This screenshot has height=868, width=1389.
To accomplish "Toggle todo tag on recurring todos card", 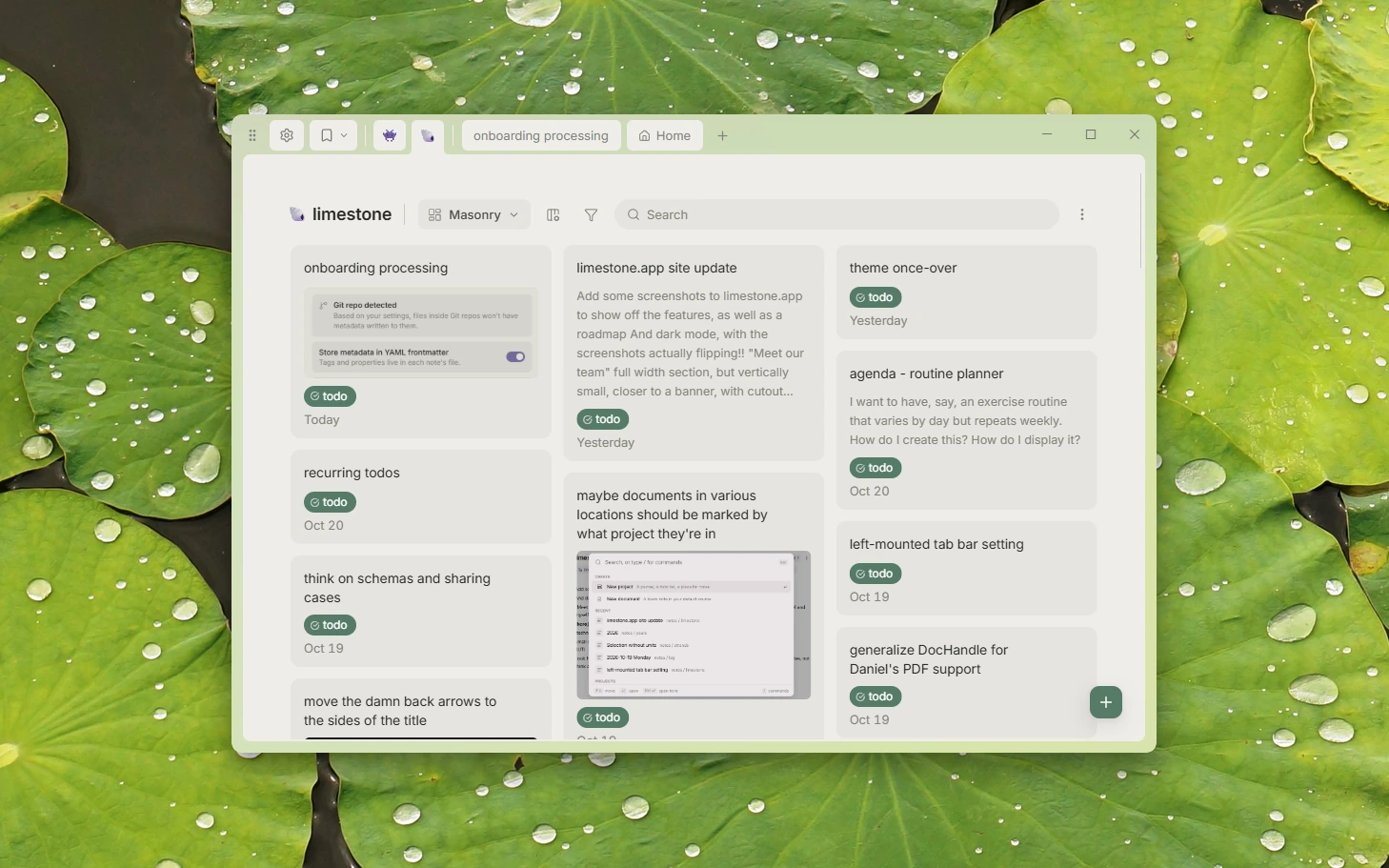I will 330,502.
